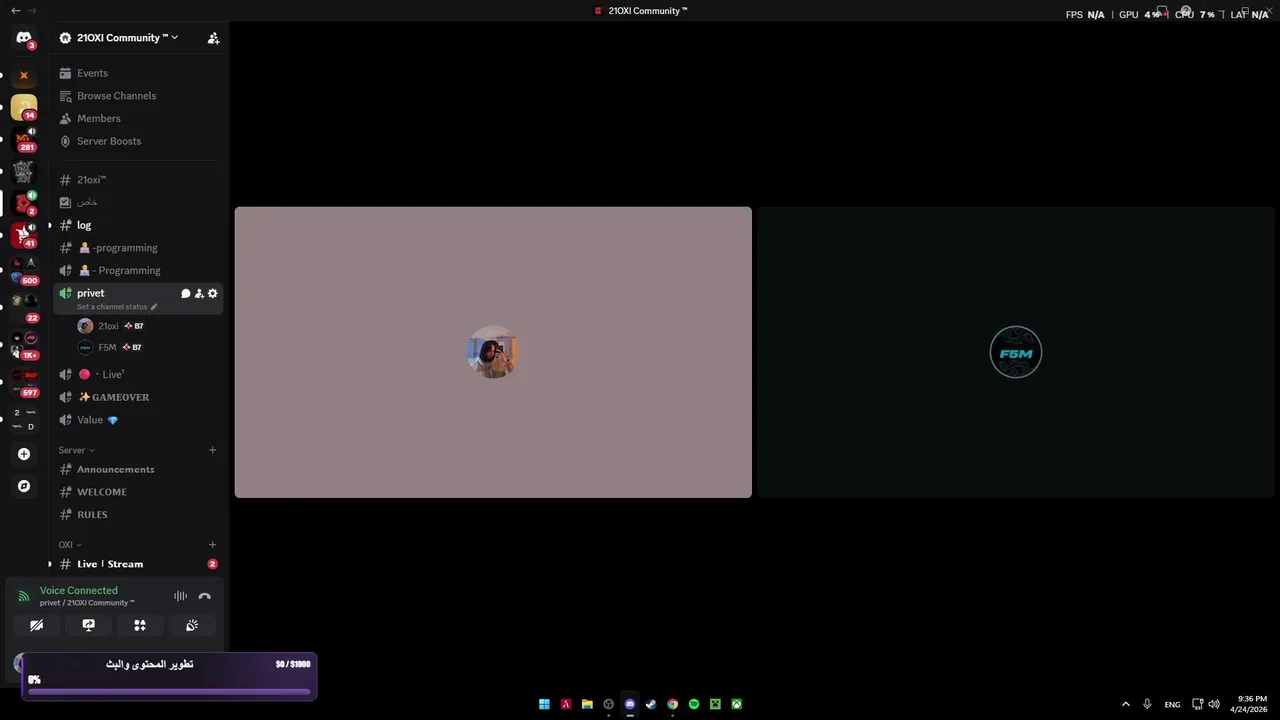Open Browse Channels
This screenshot has height=720, width=1280.
138,96
